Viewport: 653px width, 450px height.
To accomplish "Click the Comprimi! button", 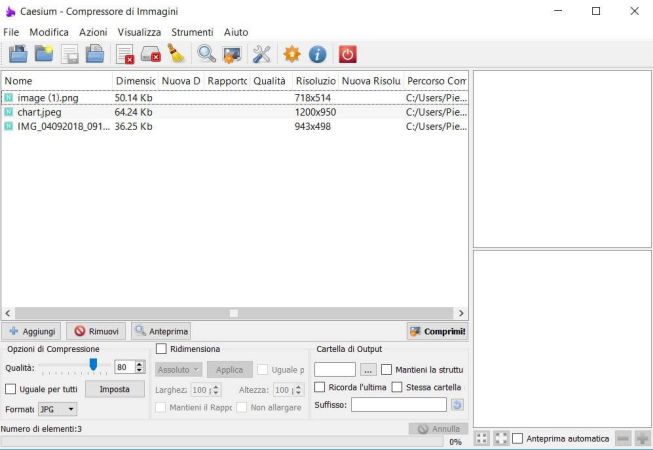I will click(x=437, y=331).
